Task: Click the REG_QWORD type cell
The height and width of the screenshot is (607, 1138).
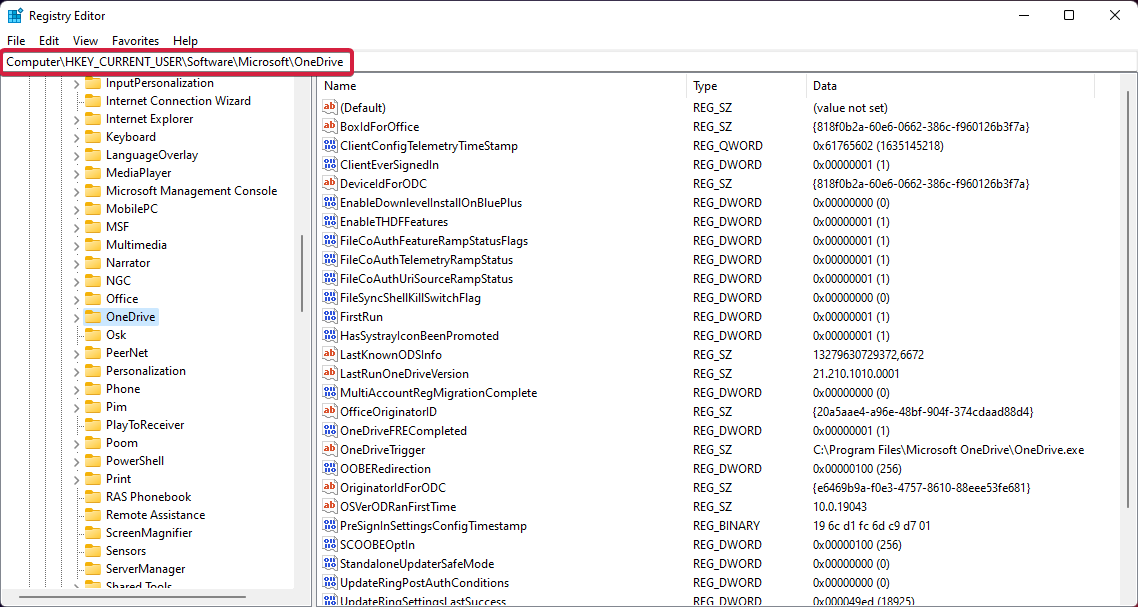Action: 728,146
